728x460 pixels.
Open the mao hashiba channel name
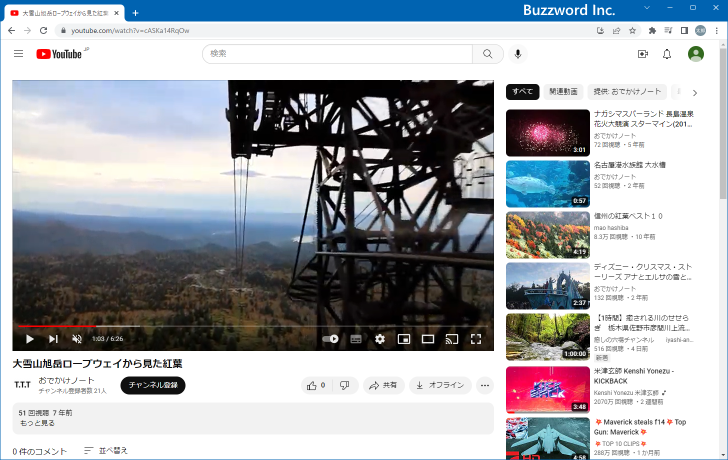point(611,227)
